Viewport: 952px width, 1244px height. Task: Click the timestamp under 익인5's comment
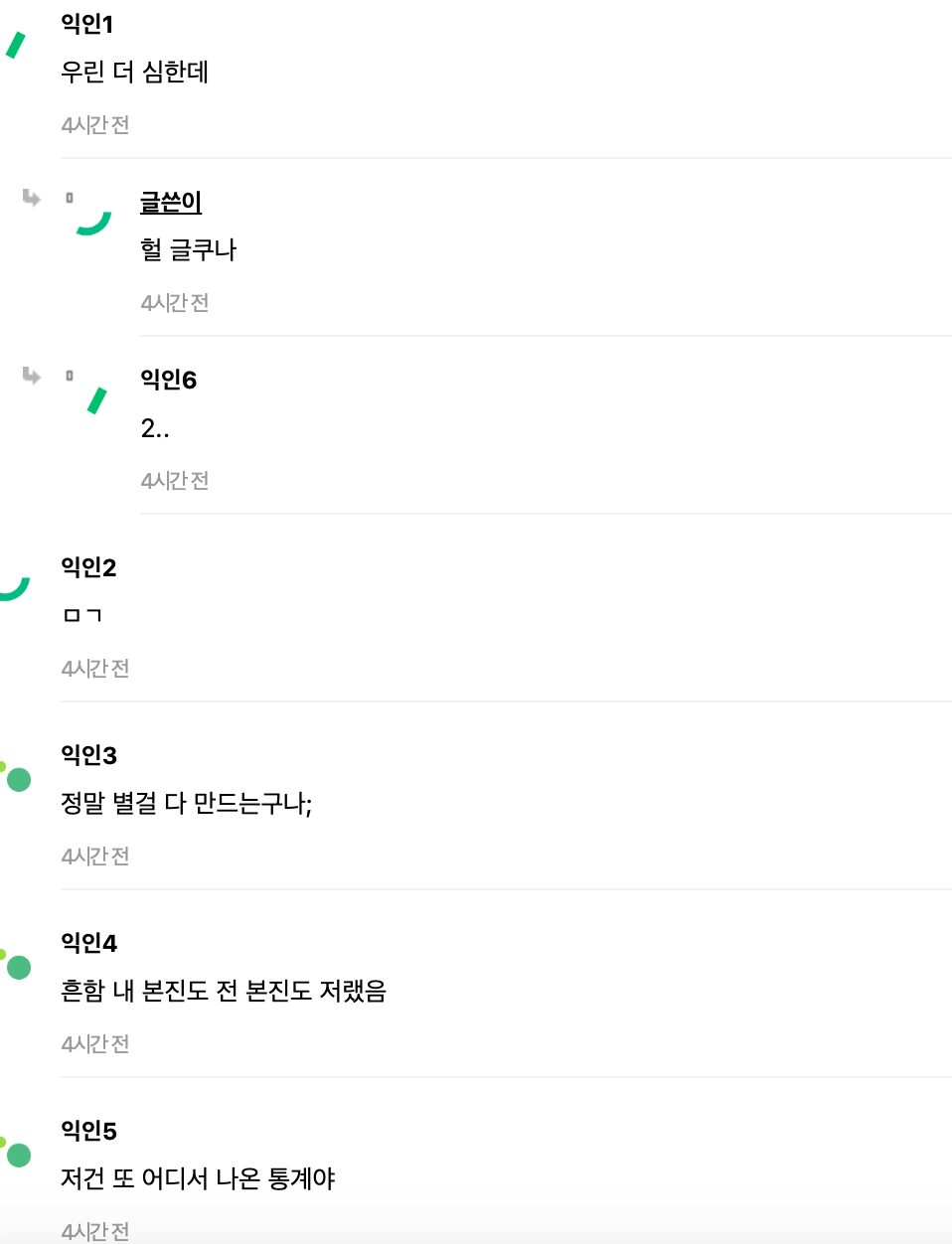[95, 1230]
